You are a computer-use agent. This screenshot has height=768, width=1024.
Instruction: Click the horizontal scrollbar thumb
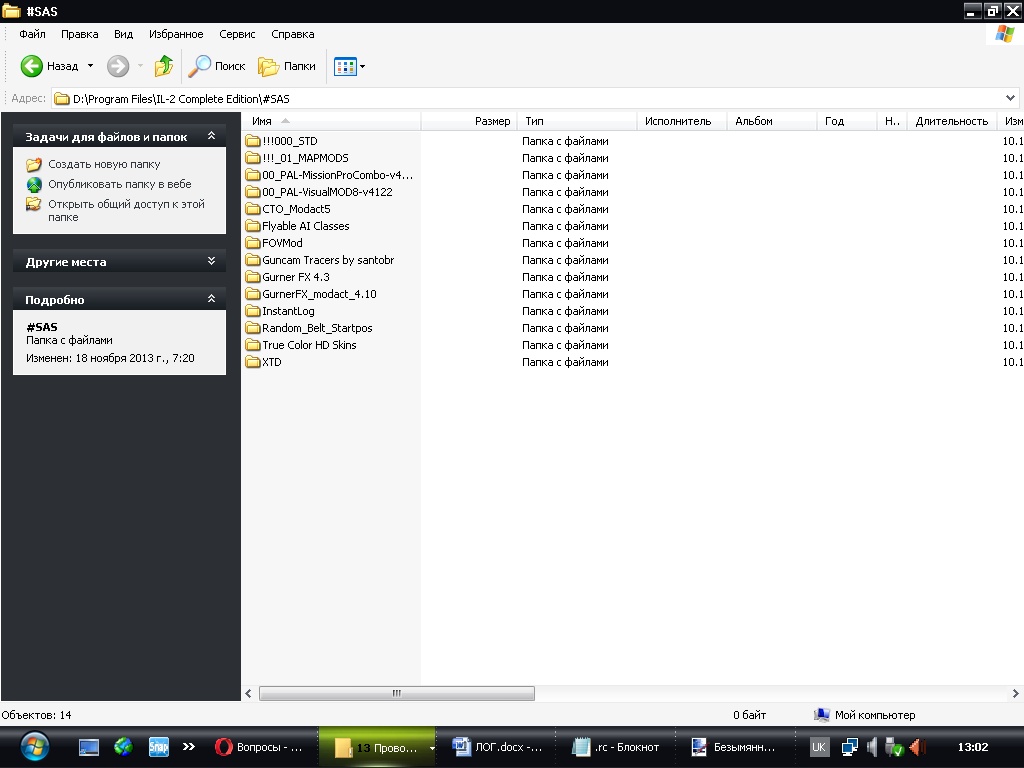pos(397,694)
